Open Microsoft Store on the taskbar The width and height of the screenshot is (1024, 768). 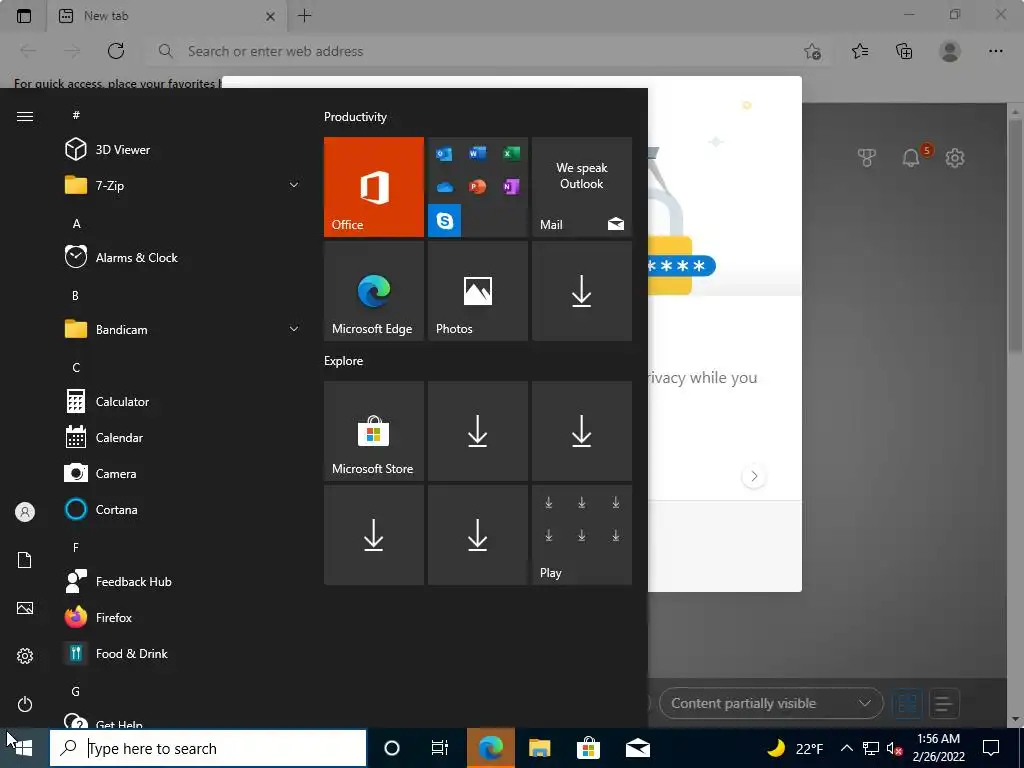[588, 748]
